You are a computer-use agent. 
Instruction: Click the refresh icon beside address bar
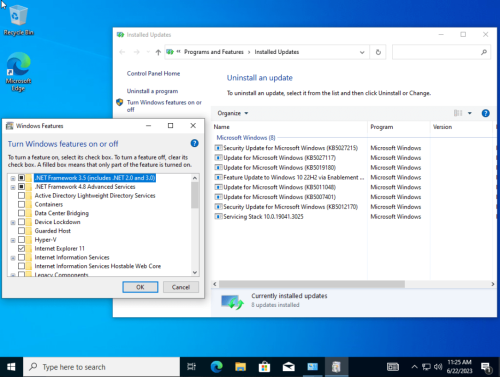378,52
